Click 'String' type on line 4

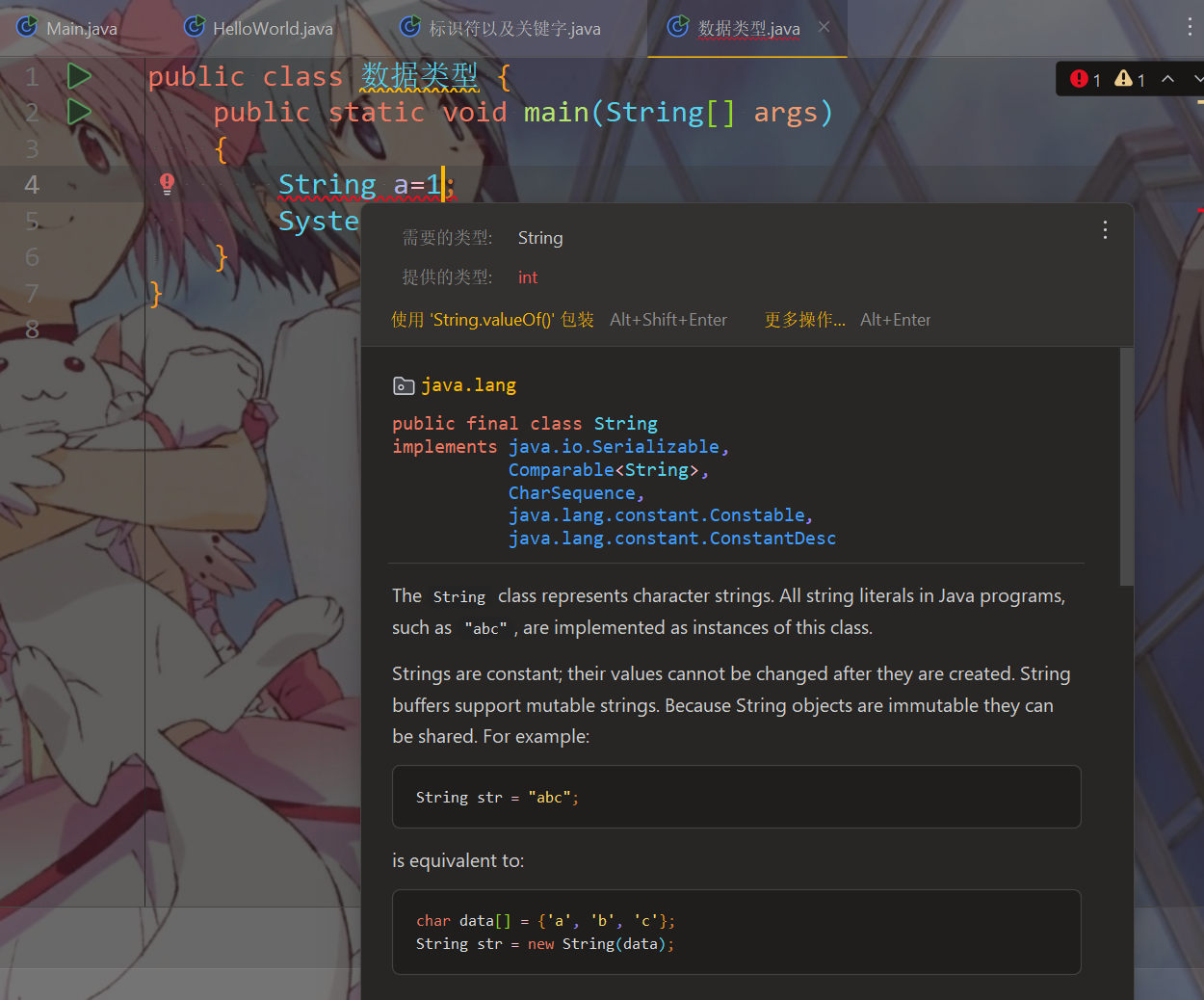(327, 184)
